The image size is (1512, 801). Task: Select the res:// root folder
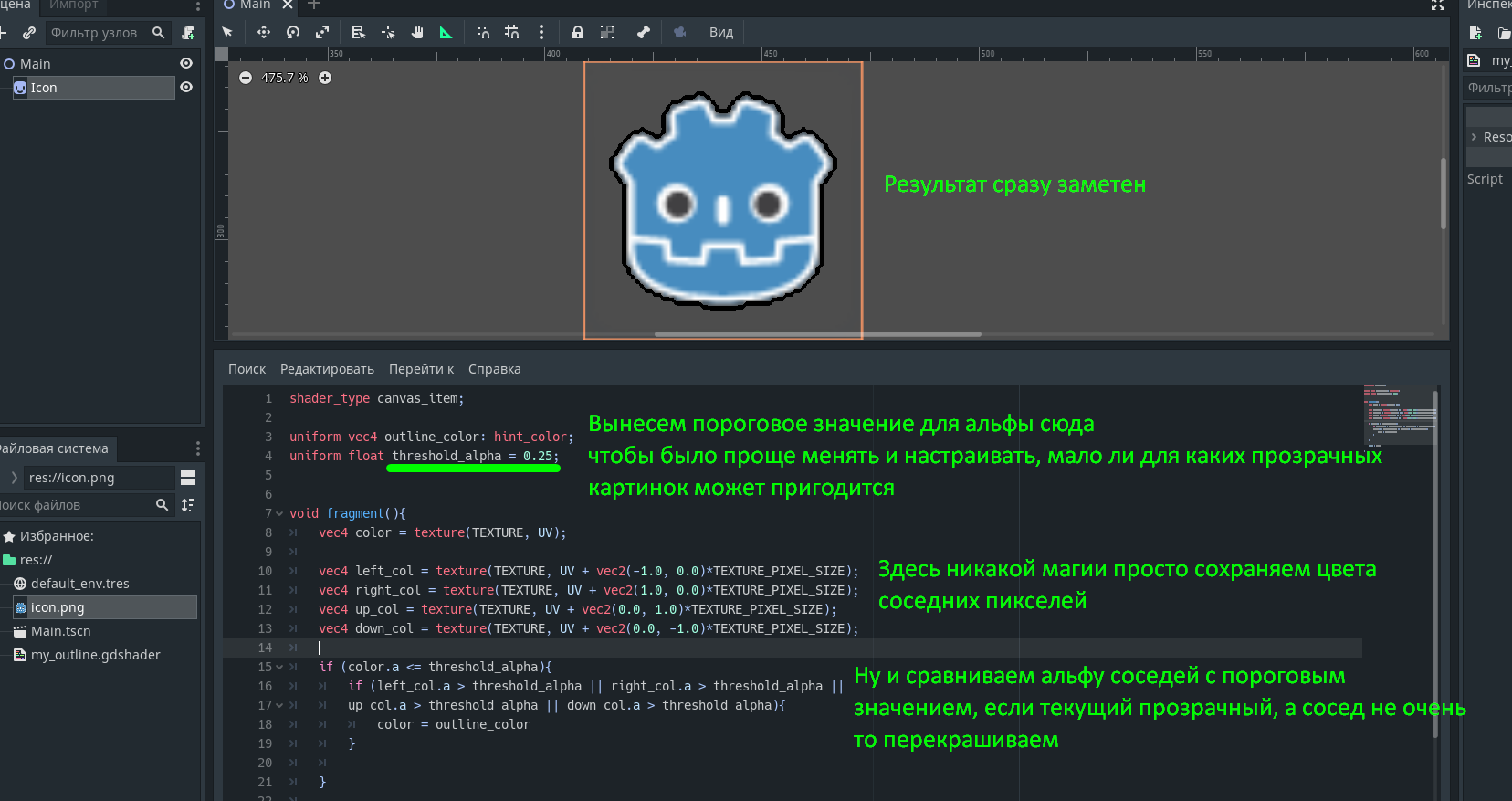tap(36, 560)
